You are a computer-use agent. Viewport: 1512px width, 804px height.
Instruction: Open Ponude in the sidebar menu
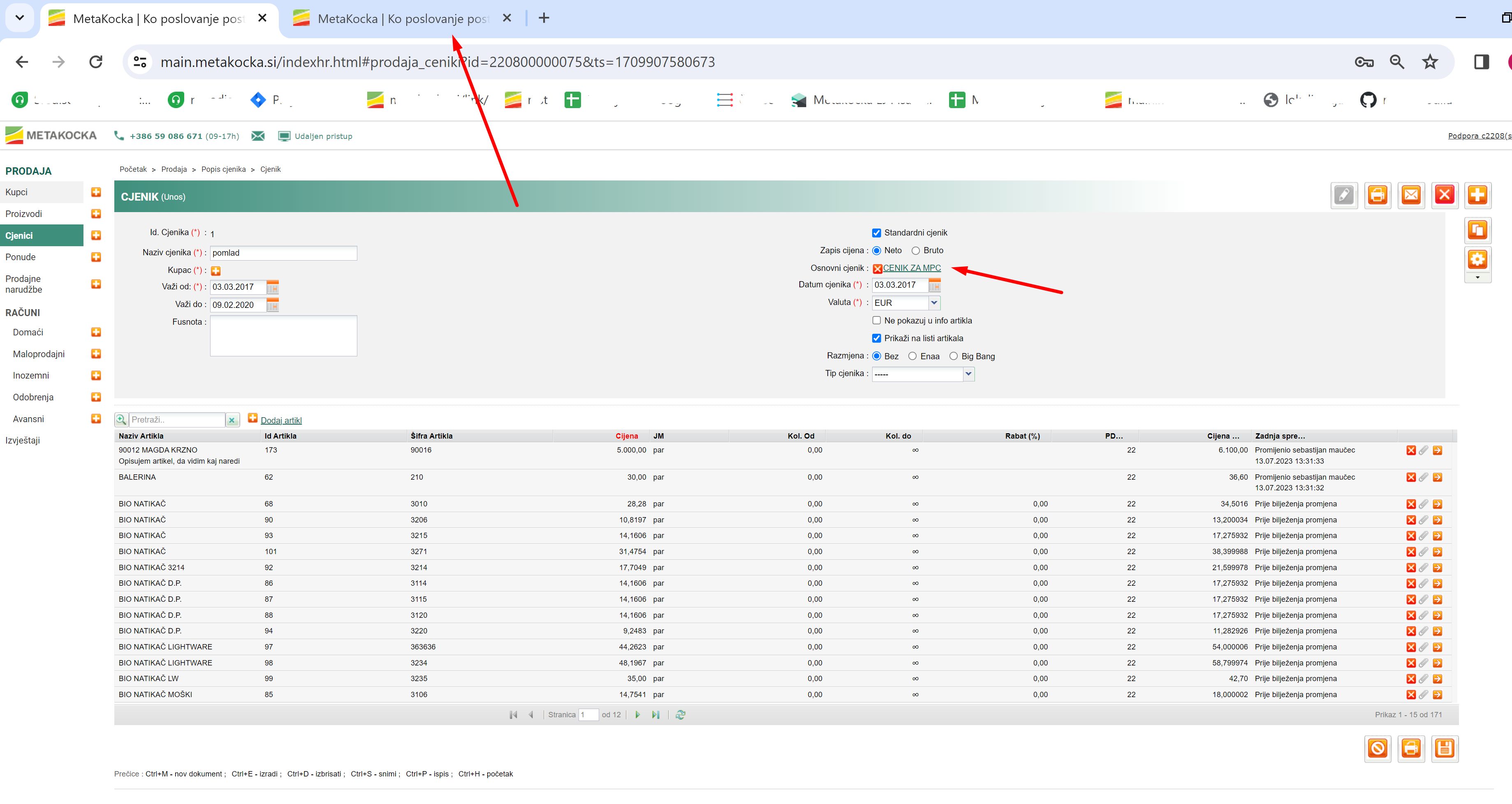[21, 257]
